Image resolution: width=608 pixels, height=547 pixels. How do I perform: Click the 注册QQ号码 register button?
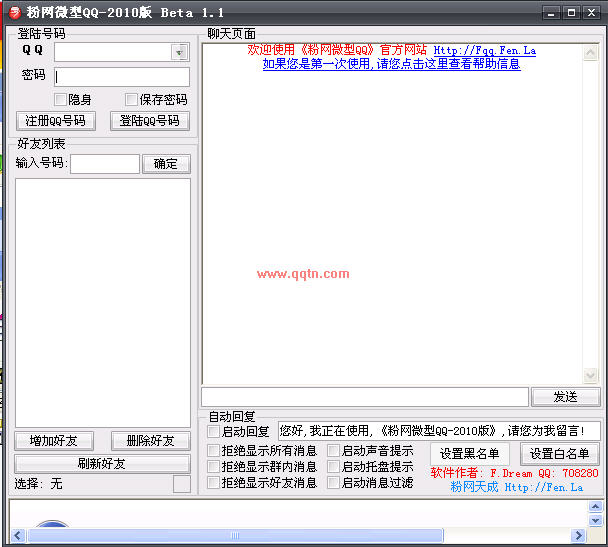56,121
